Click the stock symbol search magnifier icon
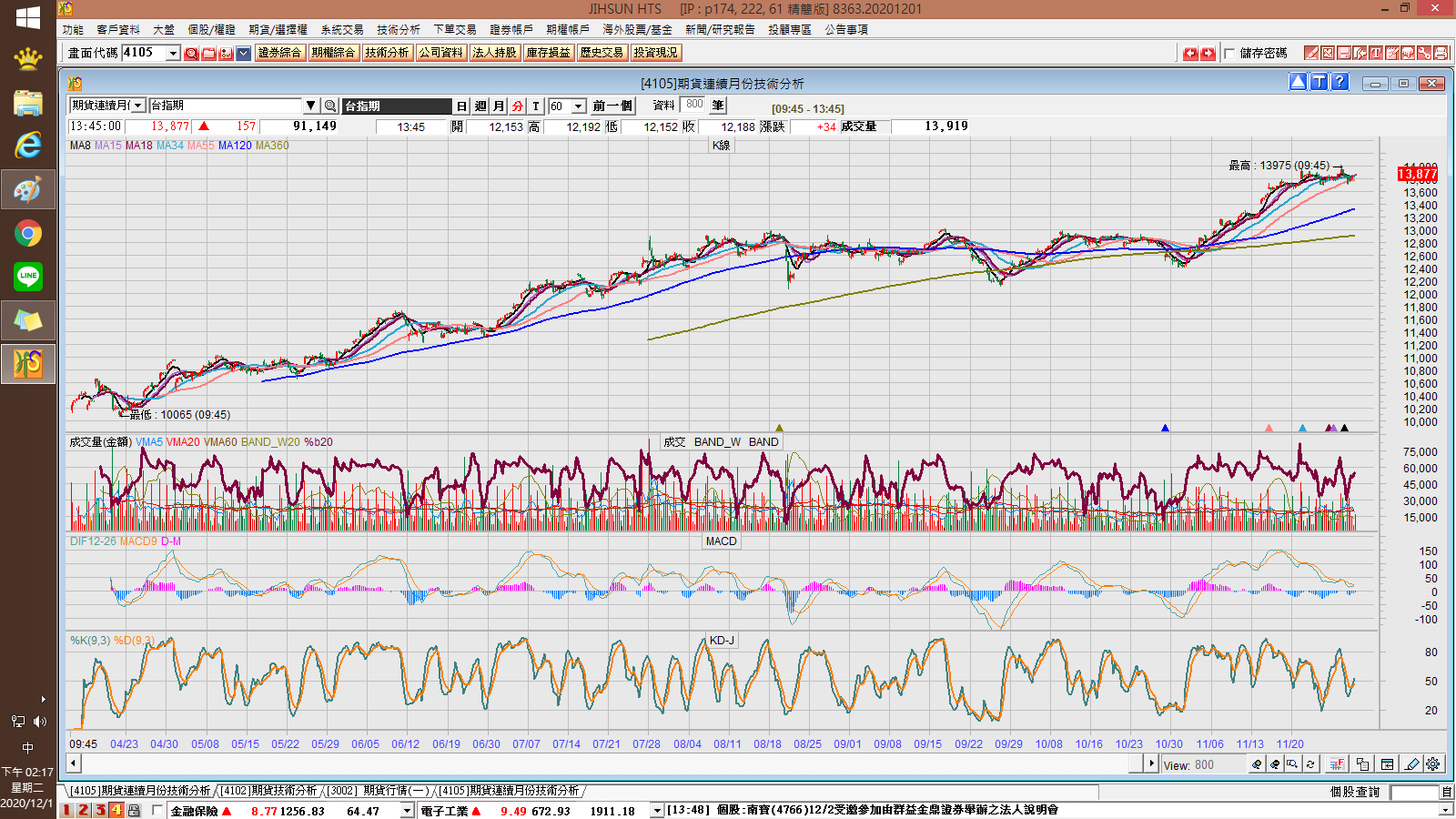 330,106
